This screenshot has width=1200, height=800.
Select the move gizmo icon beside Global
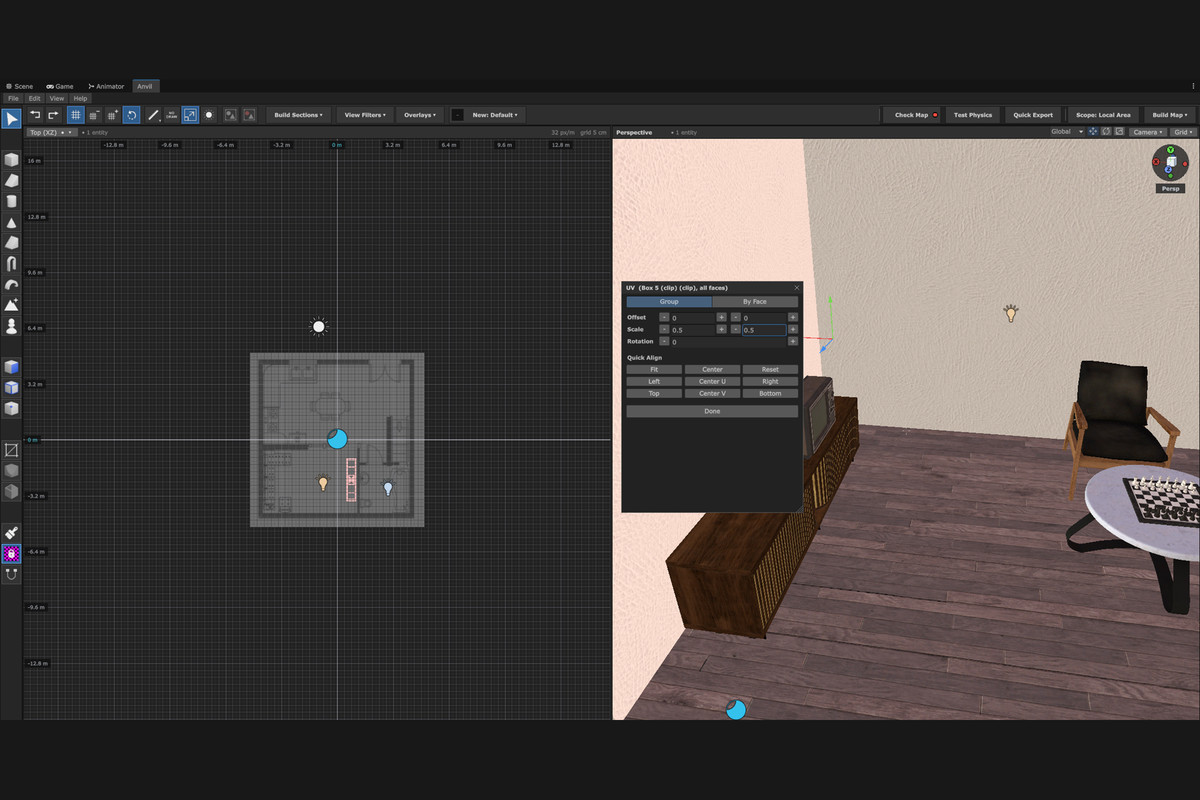pyautogui.click(x=1093, y=132)
